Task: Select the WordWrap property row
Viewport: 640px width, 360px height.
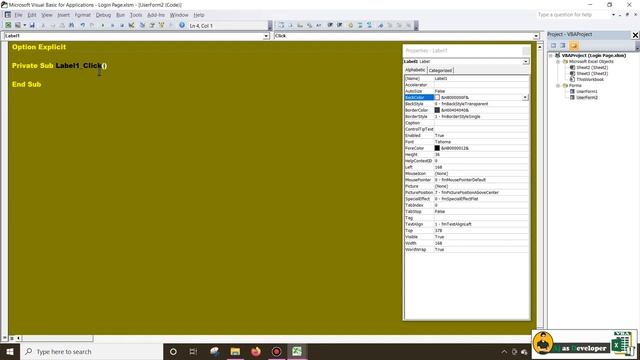Action: [467, 249]
